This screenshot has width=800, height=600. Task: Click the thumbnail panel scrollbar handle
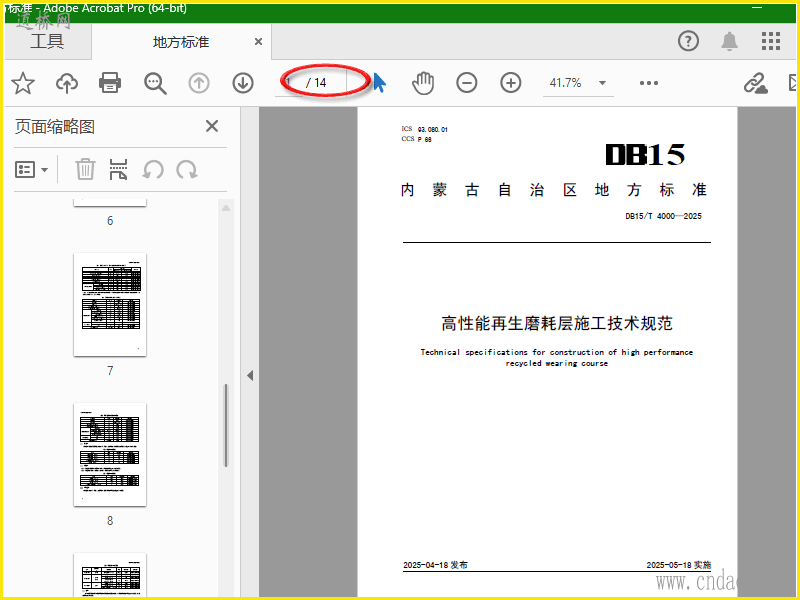tap(226, 425)
